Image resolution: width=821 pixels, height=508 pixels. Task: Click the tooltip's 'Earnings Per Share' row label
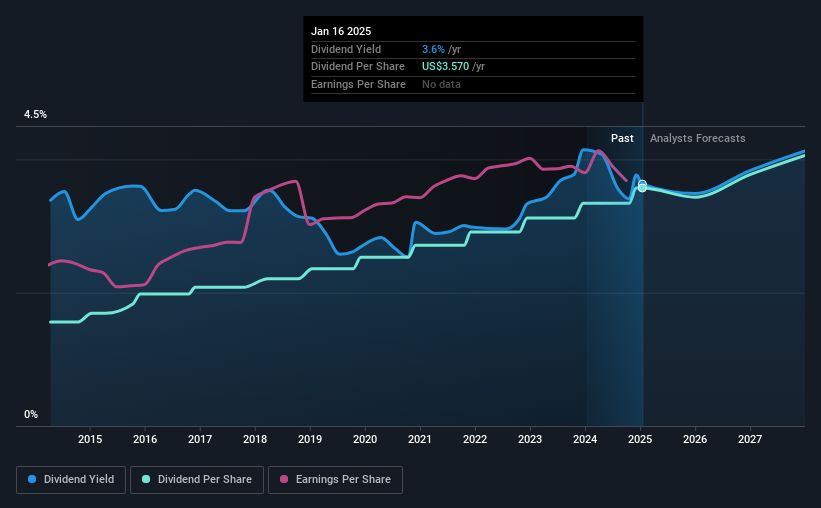pos(358,84)
